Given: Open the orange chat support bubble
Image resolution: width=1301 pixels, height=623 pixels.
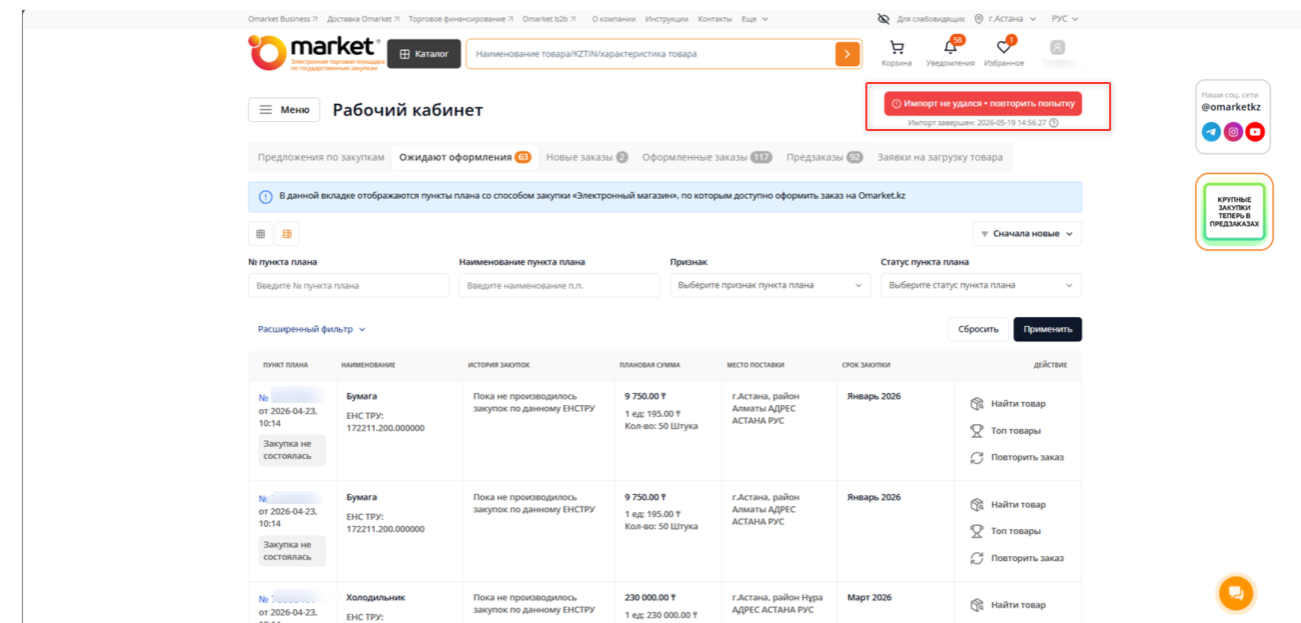Looking at the screenshot, I should tap(1235, 593).
